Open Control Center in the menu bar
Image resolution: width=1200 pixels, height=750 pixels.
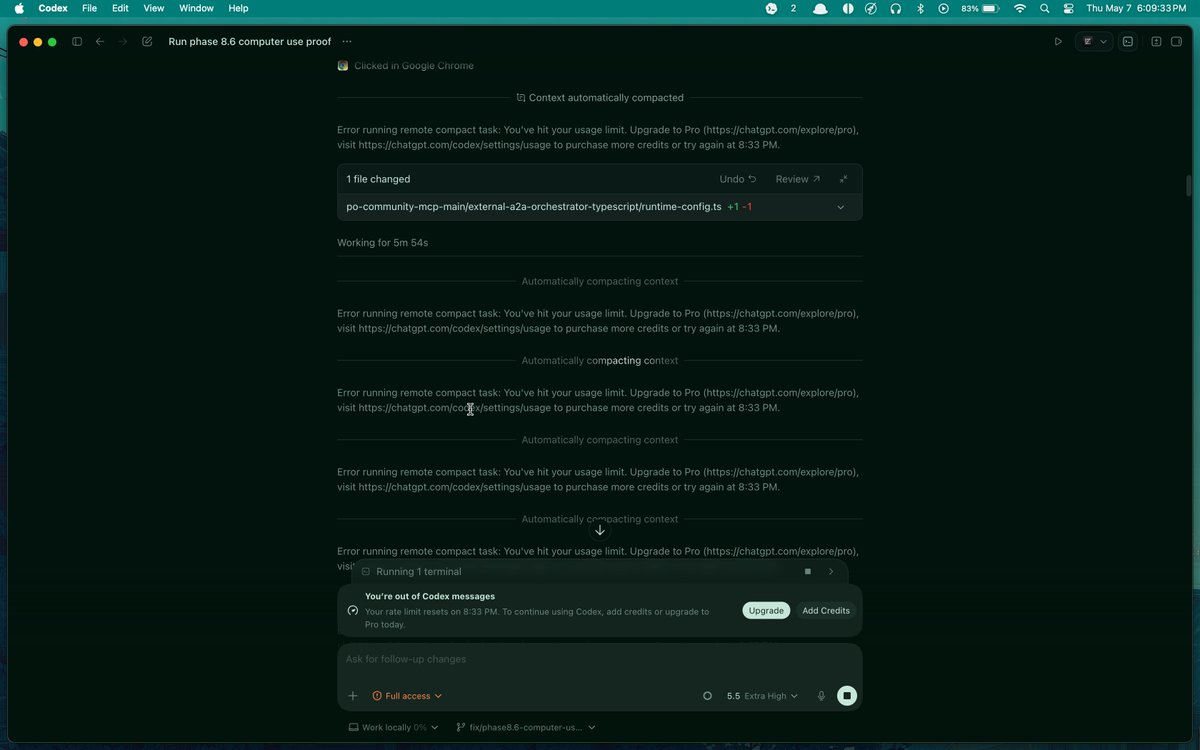(x=1069, y=8)
